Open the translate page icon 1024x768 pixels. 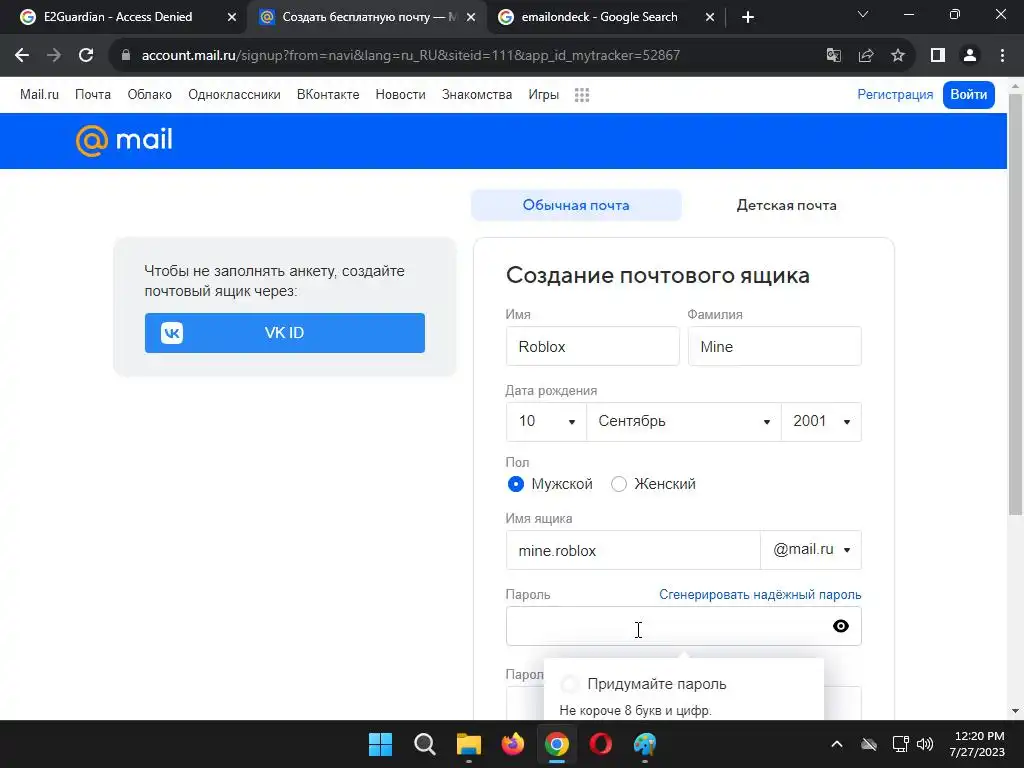(x=833, y=56)
